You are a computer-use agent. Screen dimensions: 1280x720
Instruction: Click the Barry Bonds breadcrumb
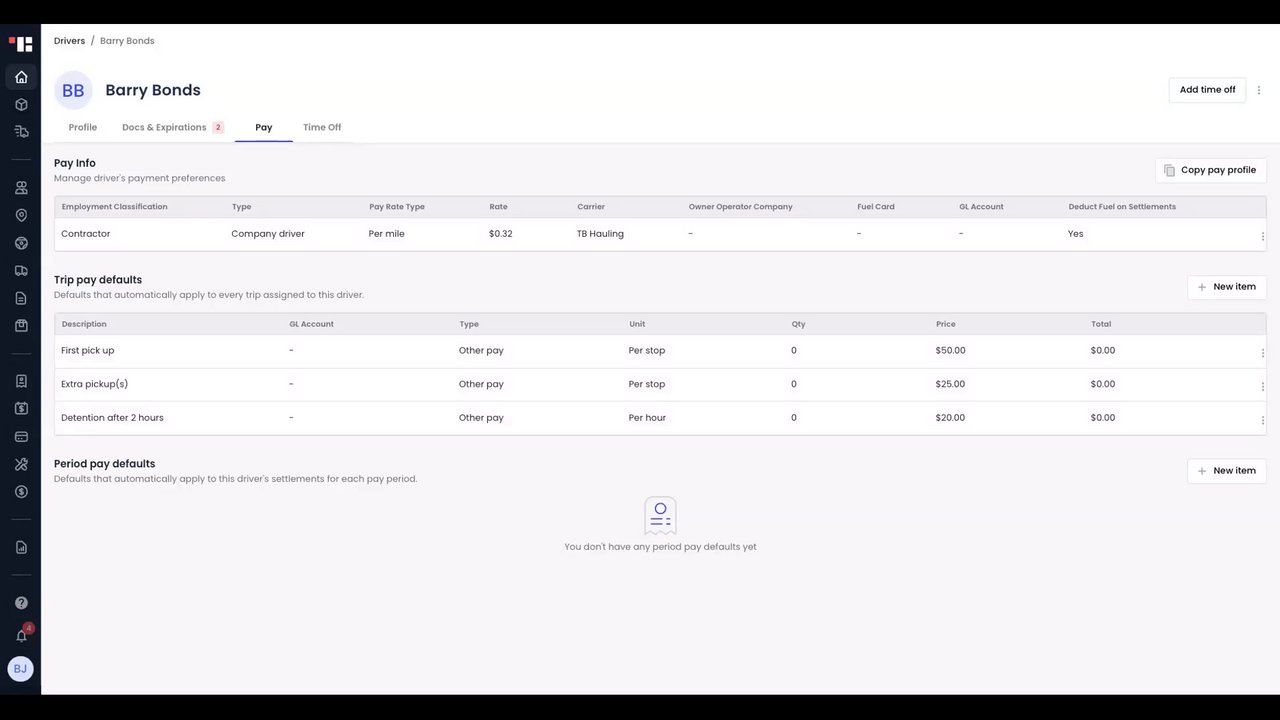pos(127,41)
